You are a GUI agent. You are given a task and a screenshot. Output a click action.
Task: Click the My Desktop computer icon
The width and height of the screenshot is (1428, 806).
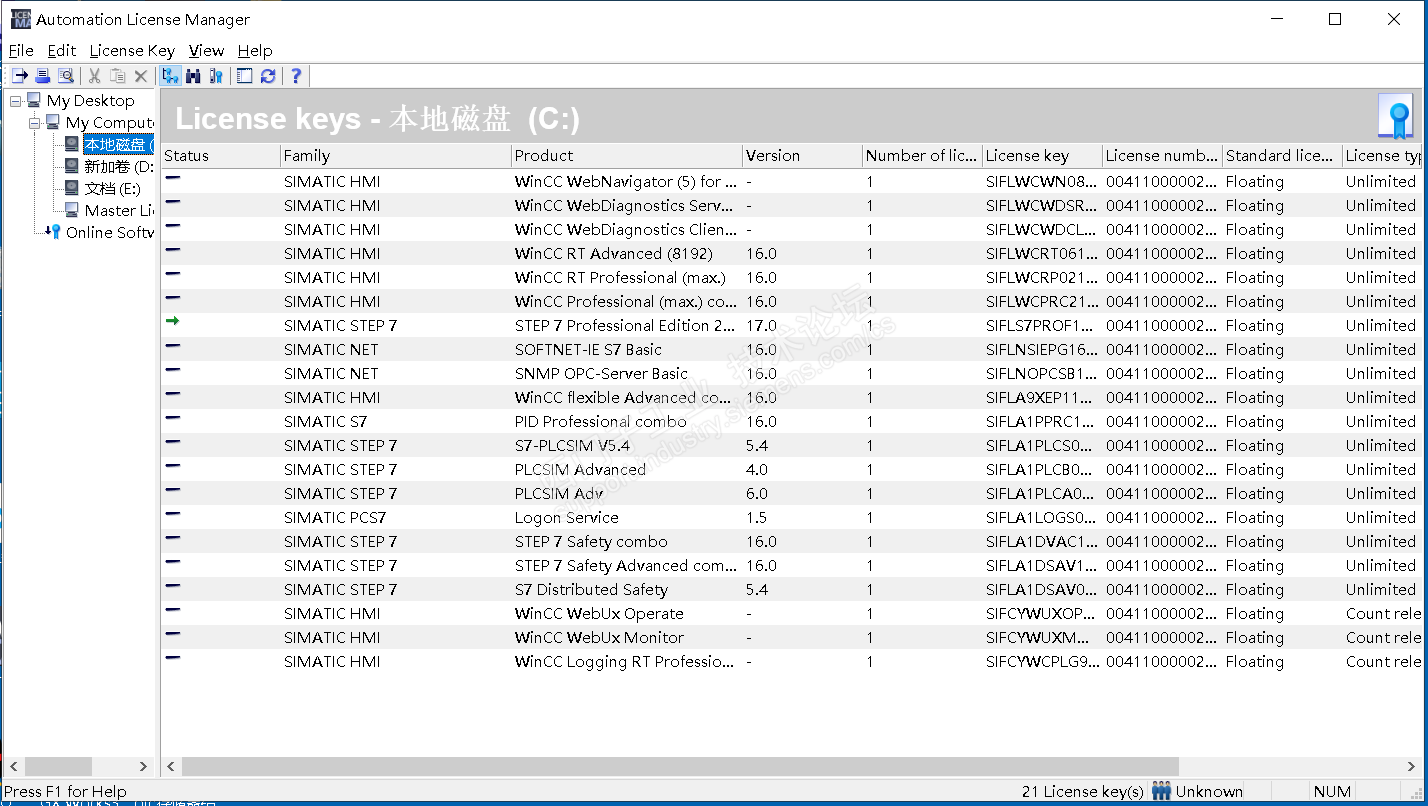pos(34,100)
